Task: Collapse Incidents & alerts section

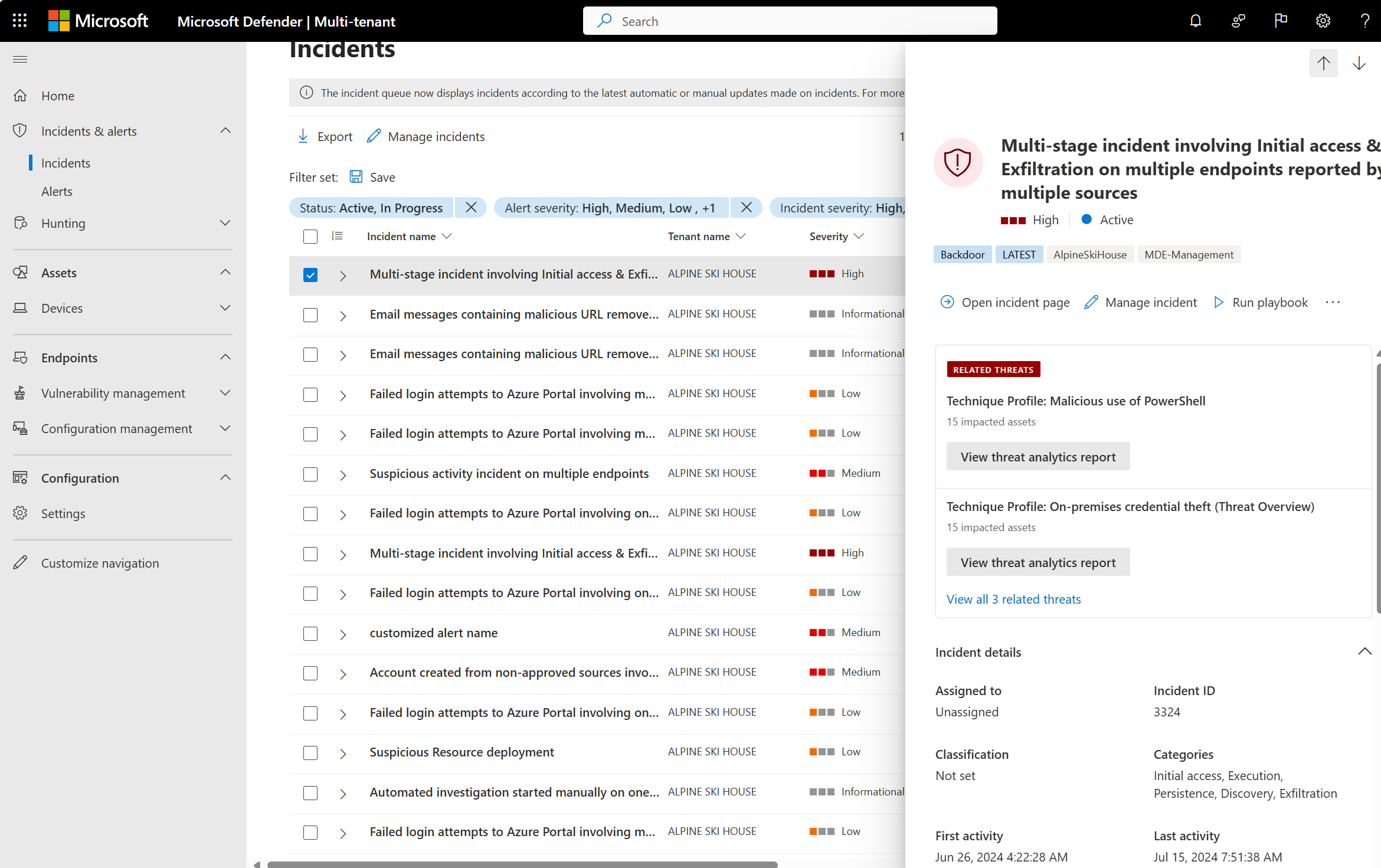Action: [x=225, y=130]
